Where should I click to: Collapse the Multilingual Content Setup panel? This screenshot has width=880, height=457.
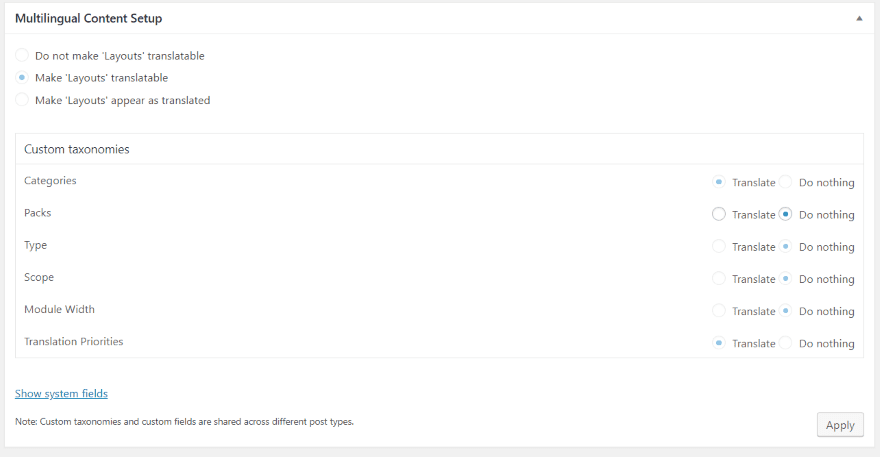859,18
